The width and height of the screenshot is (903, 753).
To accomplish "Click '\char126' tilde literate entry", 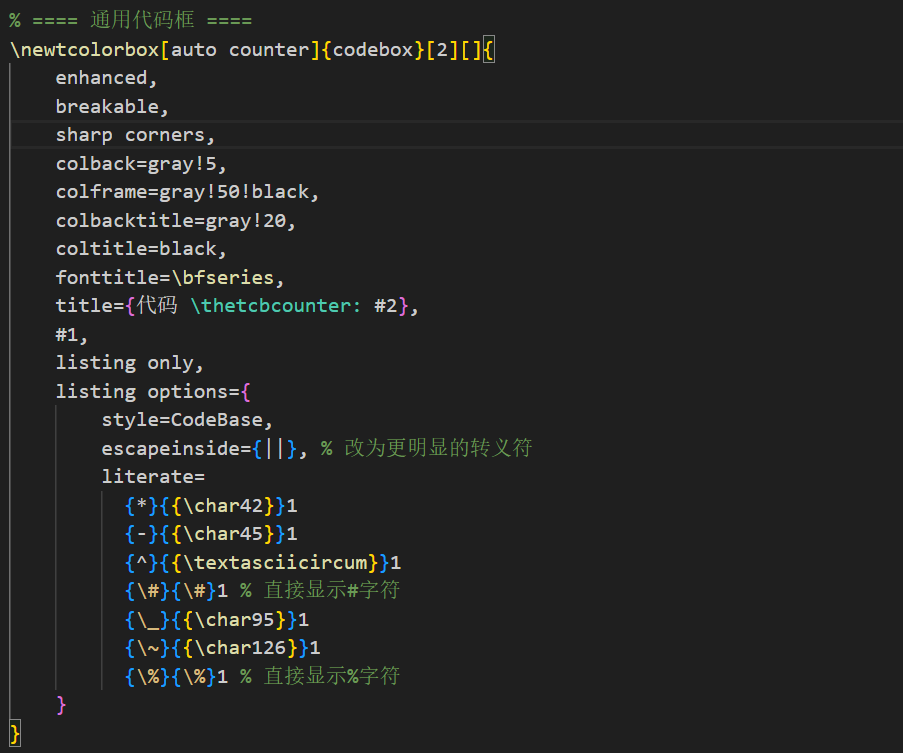I will click(x=222, y=648).
